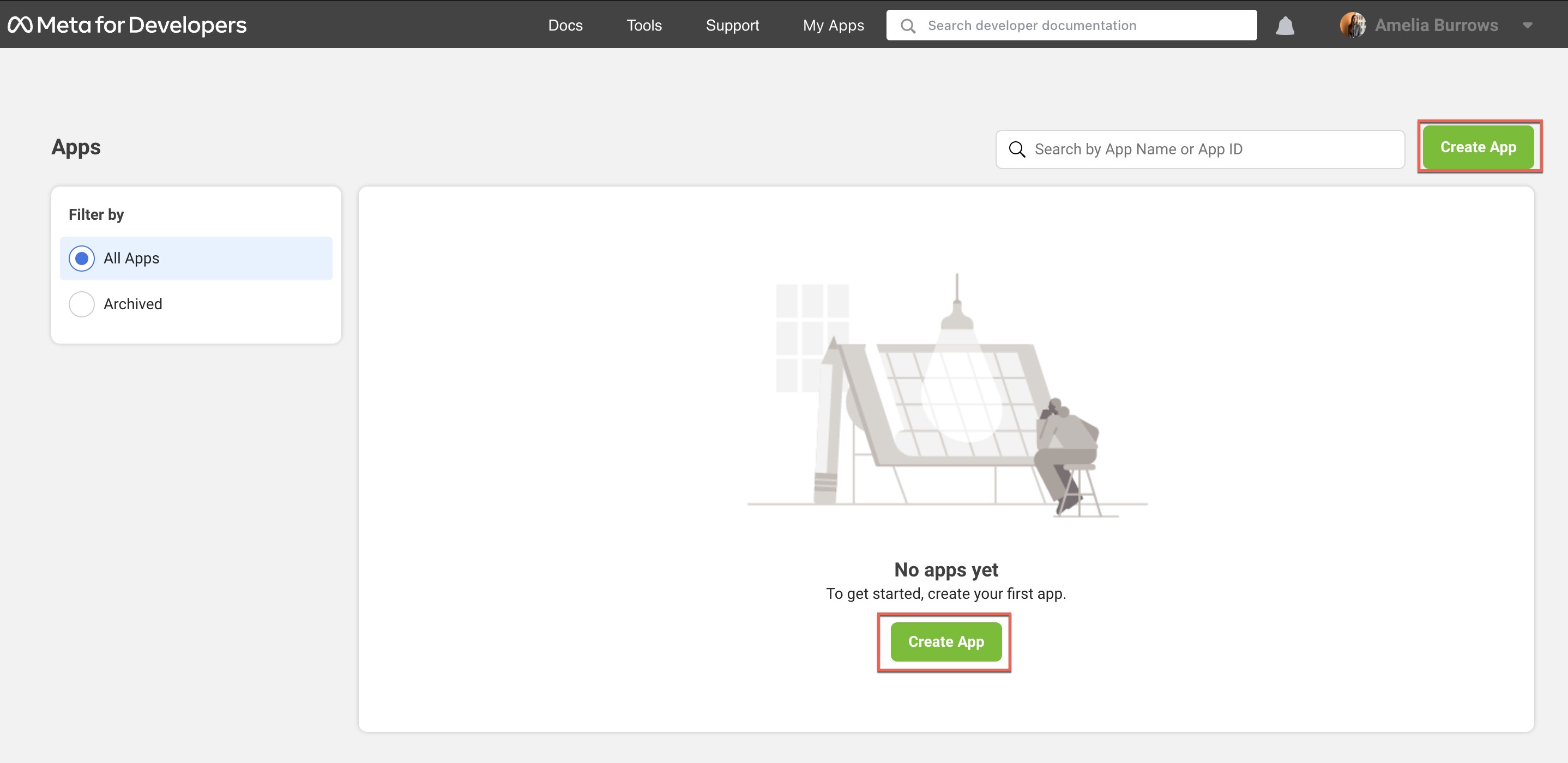Click the top-right Create App button
The image size is (1568, 763).
tap(1479, 147)
